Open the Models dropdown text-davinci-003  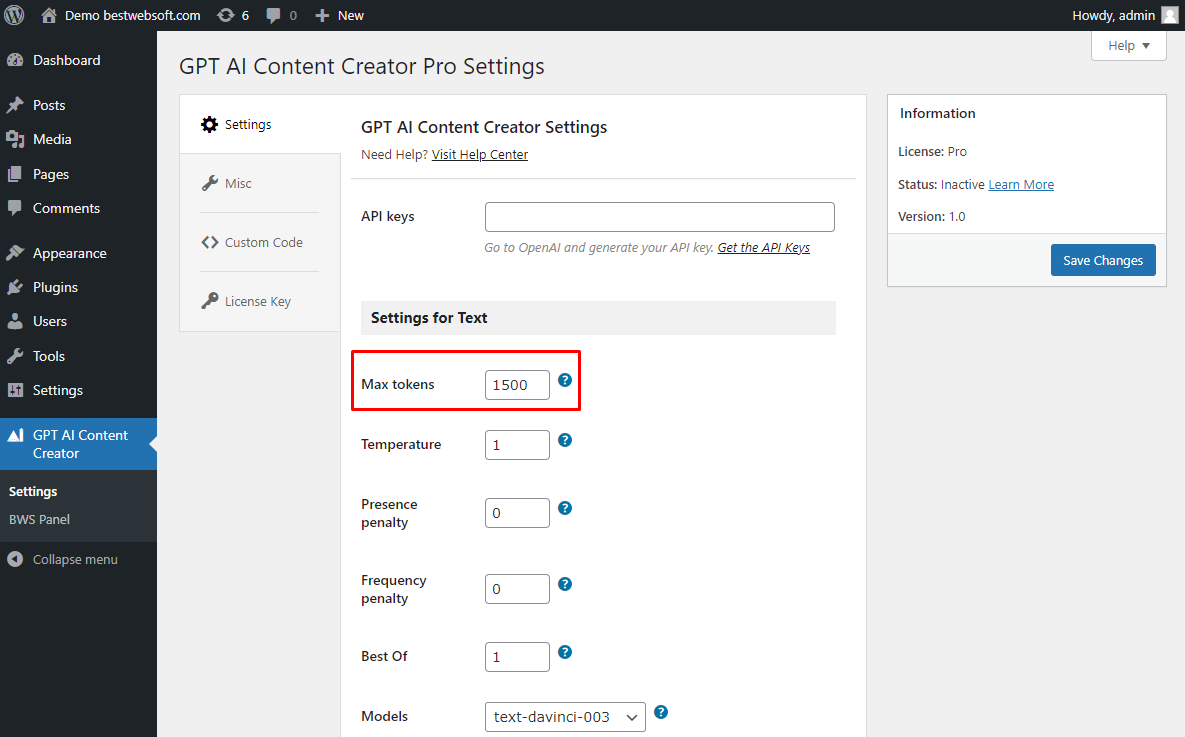coord(565,717)
